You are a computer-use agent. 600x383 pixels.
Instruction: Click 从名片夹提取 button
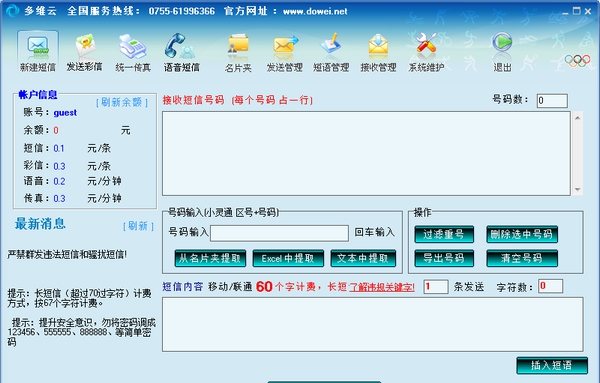[210, 258]
